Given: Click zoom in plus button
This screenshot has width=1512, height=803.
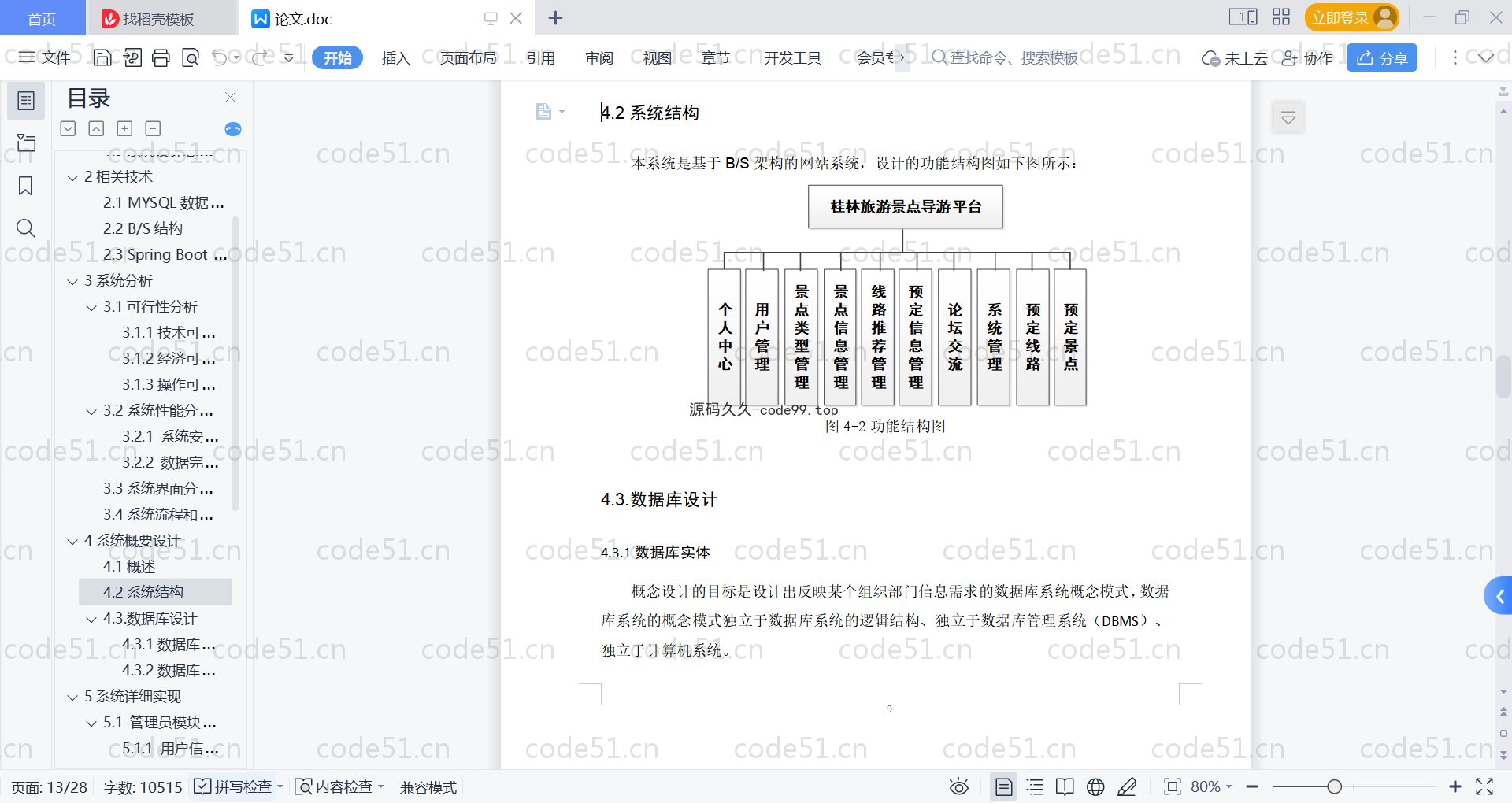Looking at the screenshot, I should click(1455, 786).
